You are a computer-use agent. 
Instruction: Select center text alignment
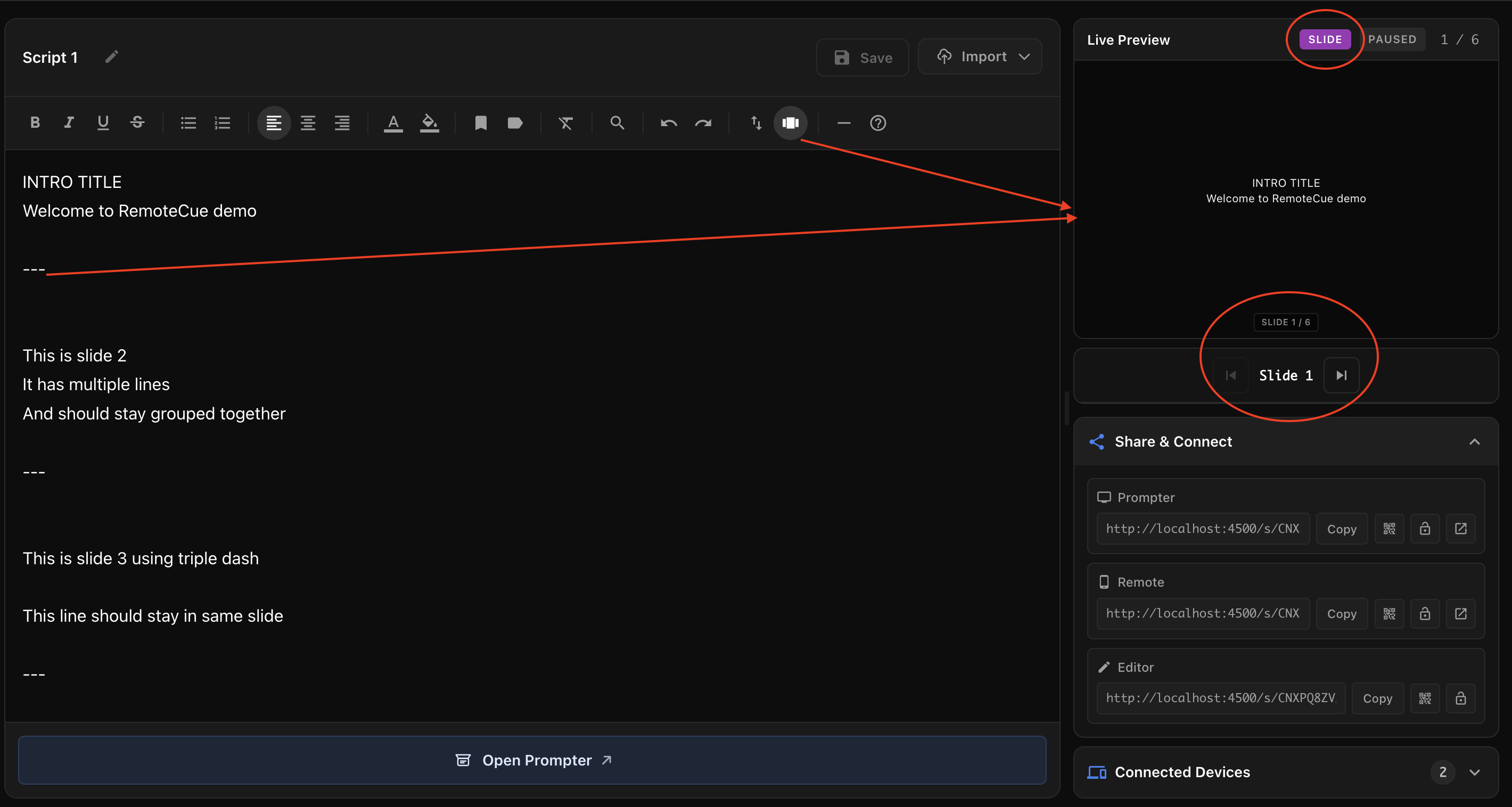coord(308,122)
